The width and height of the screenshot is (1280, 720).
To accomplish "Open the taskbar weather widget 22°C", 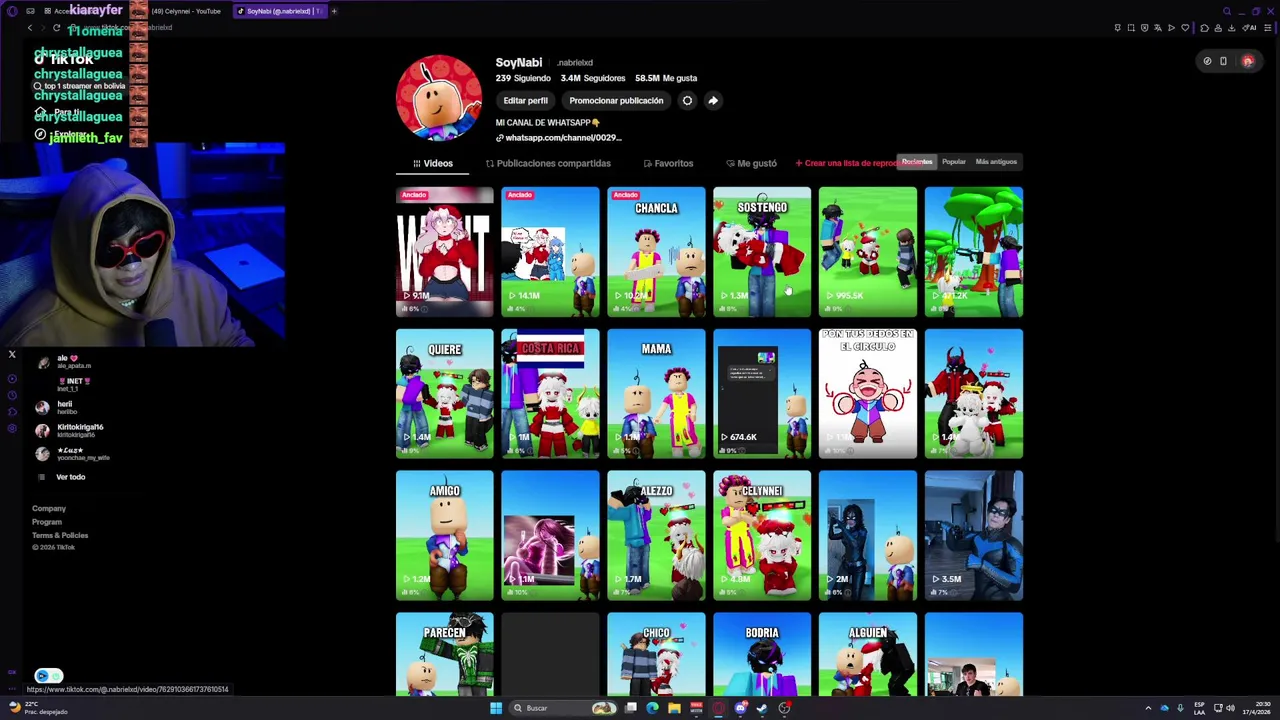I will coord(38,708).
